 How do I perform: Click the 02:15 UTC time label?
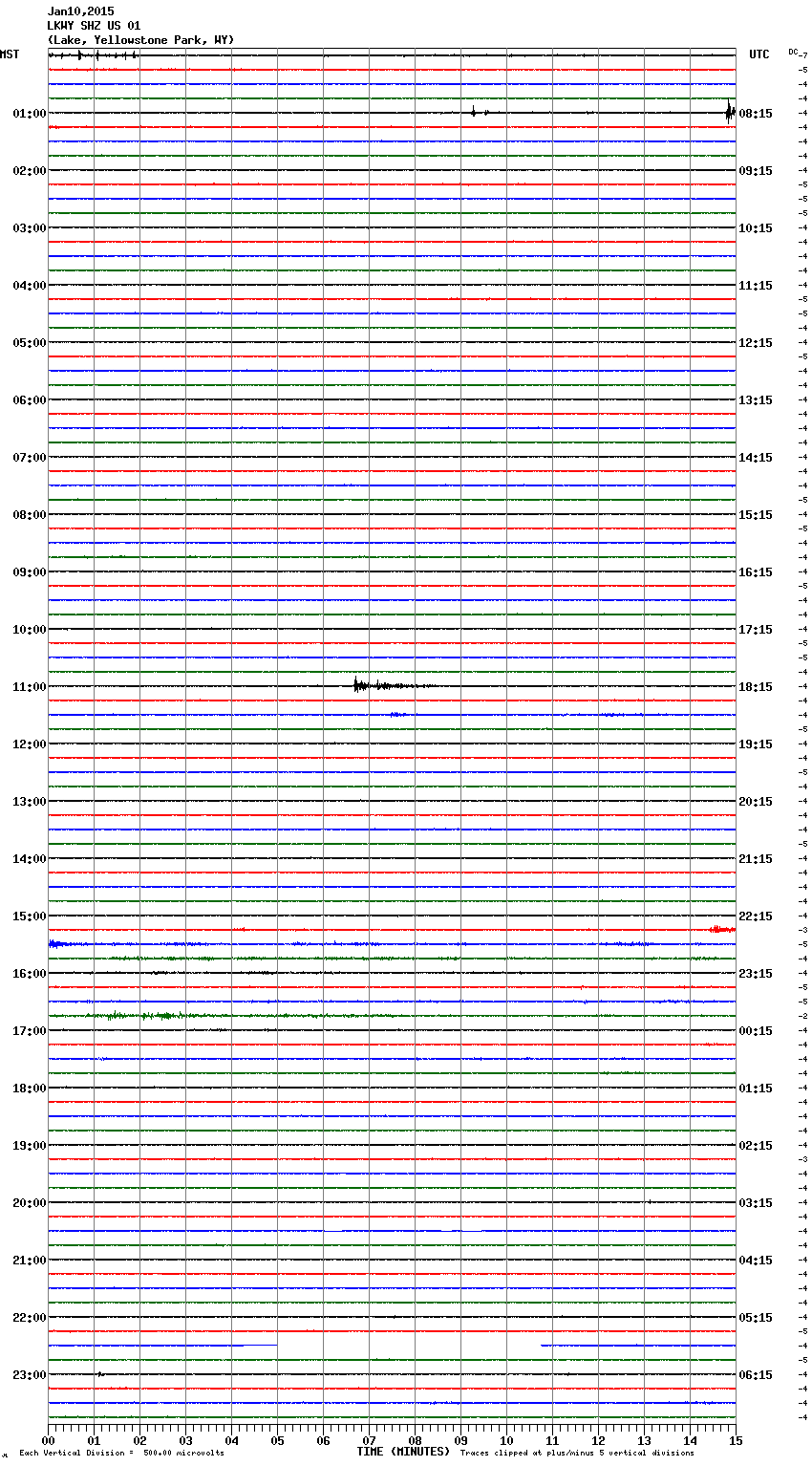point(756,1146)
